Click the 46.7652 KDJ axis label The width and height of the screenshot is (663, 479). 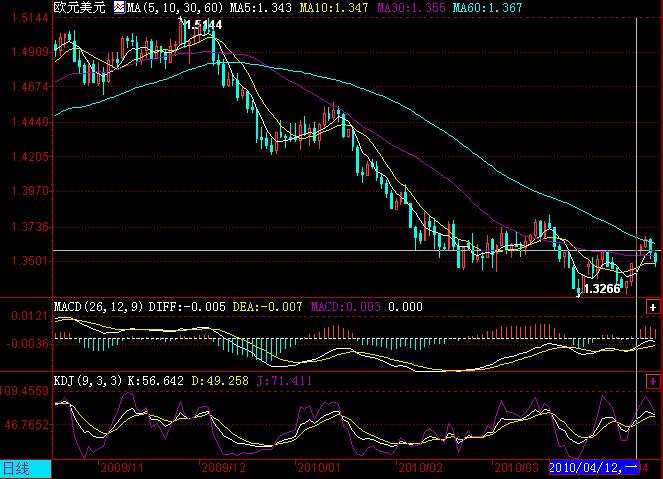coord(27,424)
